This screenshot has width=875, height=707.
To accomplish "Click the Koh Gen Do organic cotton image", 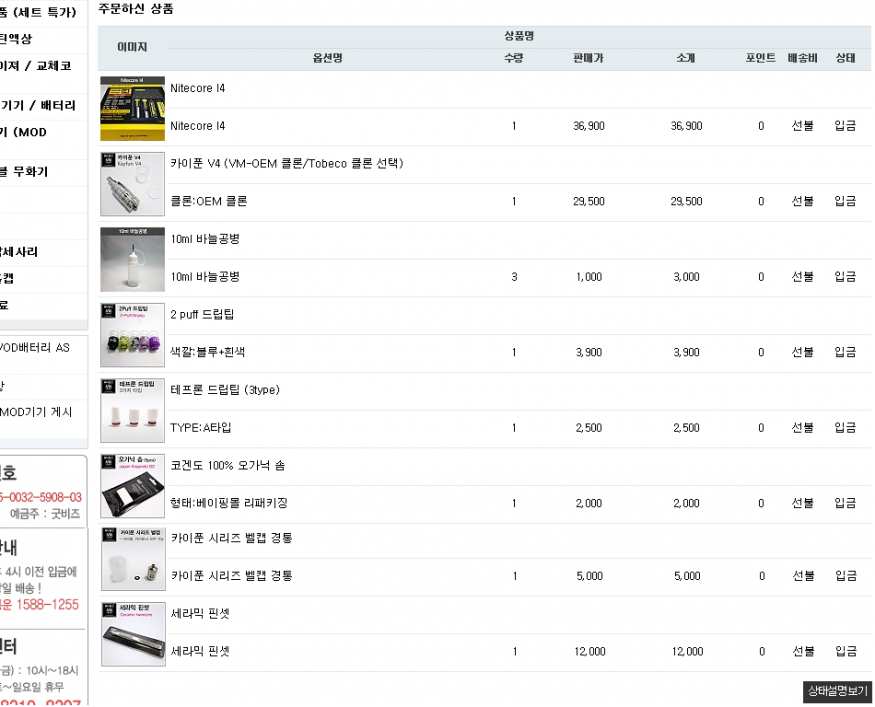I will (133, 485).
